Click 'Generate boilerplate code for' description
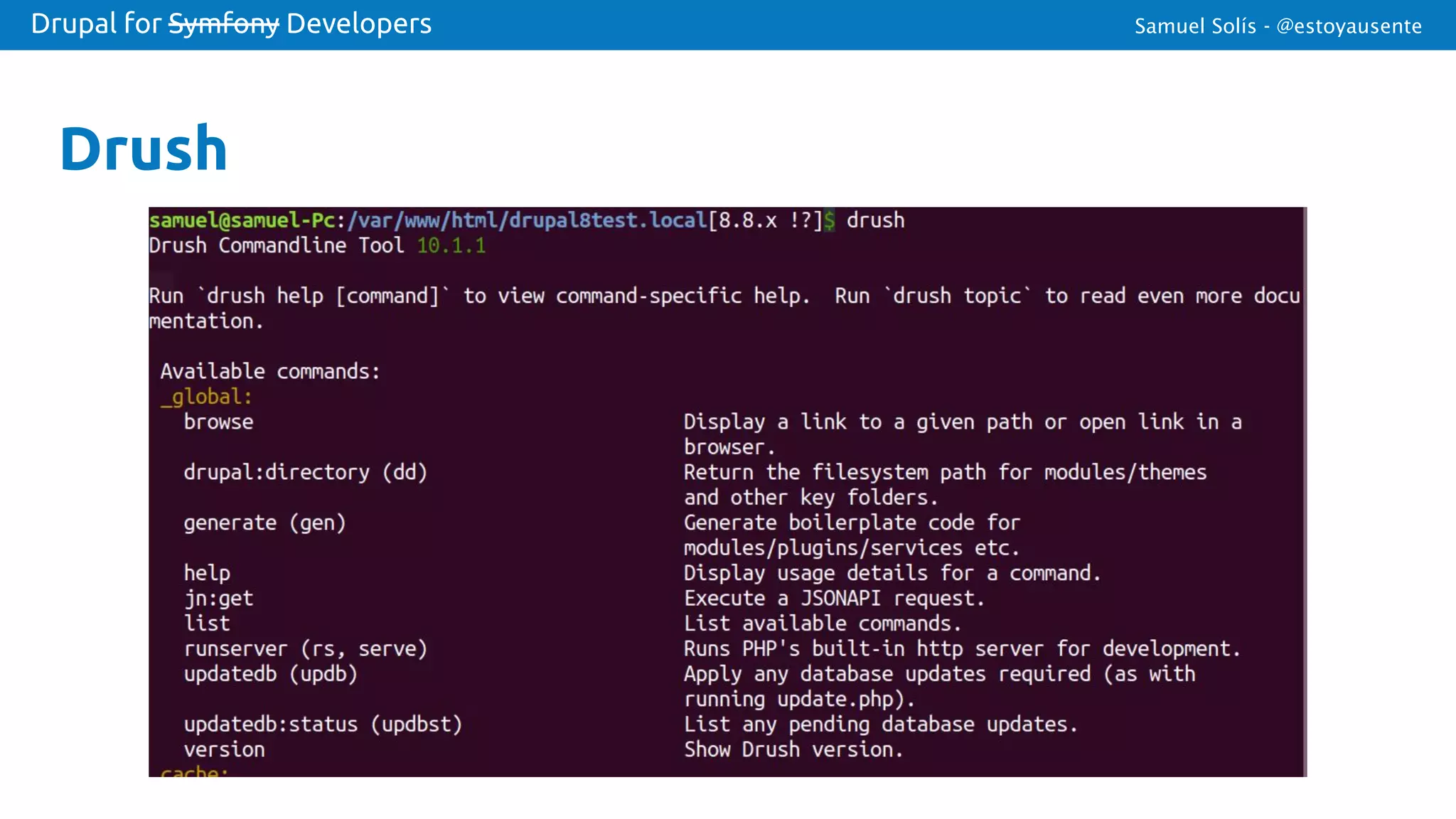Viewport: 1456px width, 819px height. (852, 535)
